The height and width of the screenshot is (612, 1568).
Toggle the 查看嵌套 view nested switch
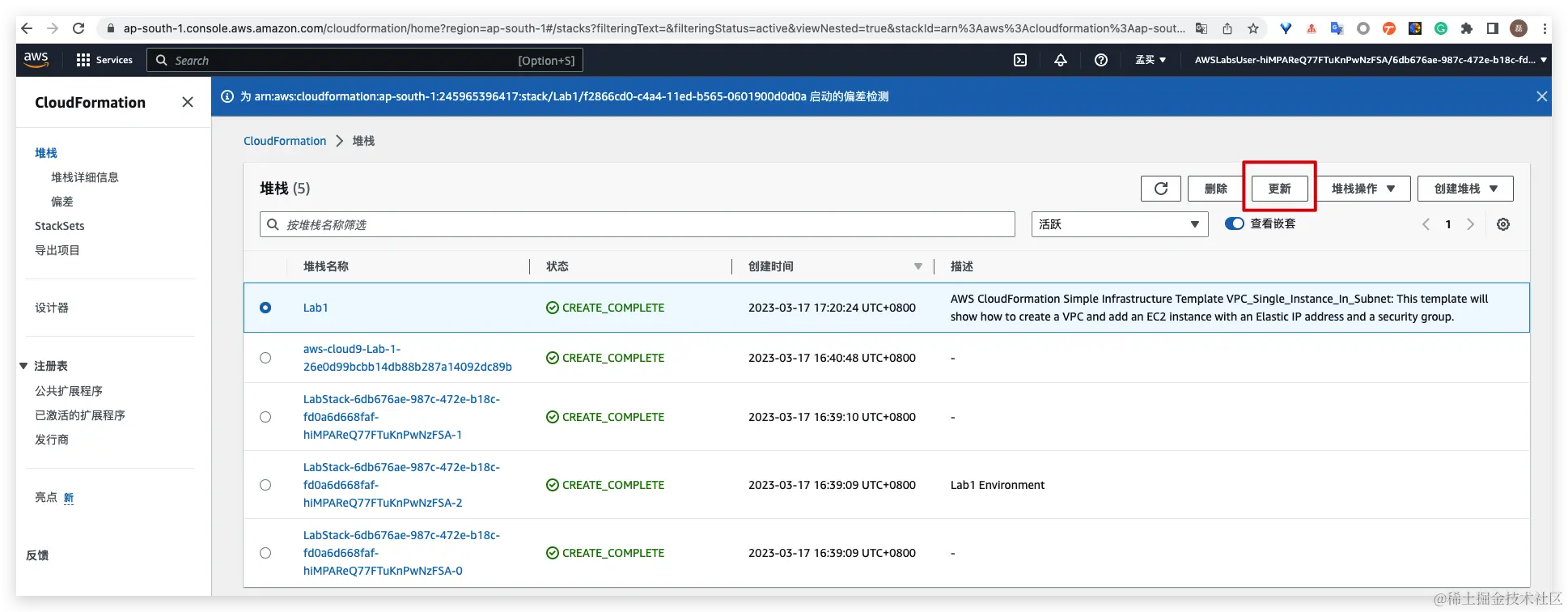point(1235,223)
